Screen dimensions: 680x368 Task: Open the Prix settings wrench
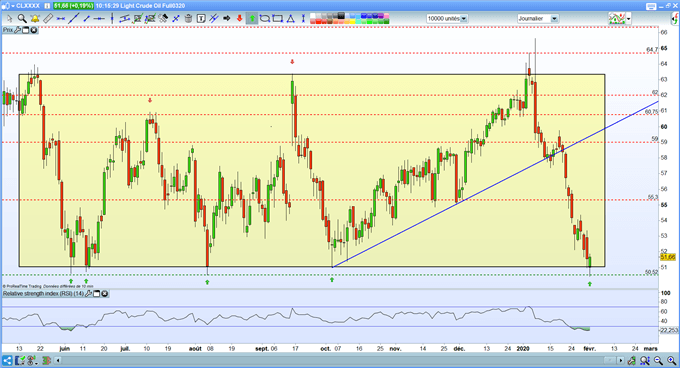[18, 30]
